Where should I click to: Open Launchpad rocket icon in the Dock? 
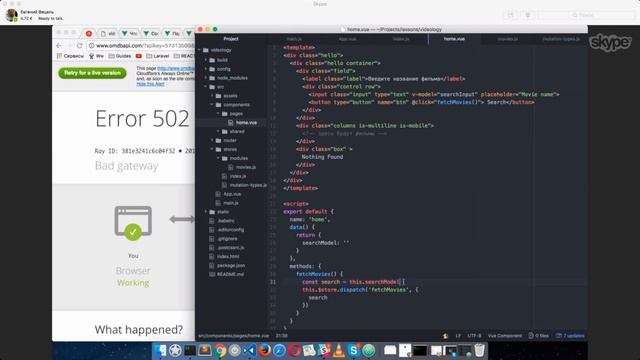tap(175, 351)
